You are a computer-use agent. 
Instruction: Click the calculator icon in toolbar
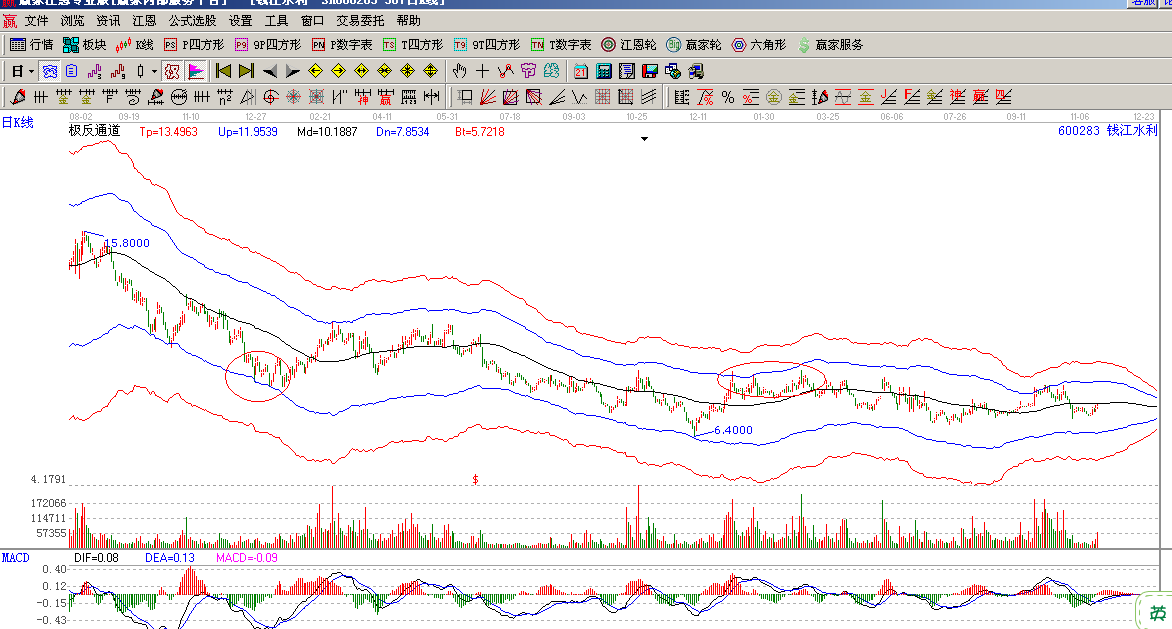604,71
